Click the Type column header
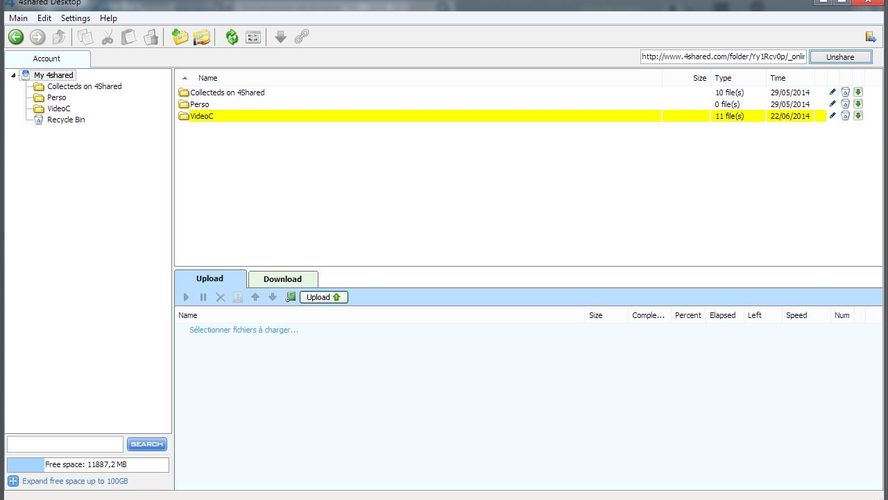This screenshot has width=888, height=500. 738,78
